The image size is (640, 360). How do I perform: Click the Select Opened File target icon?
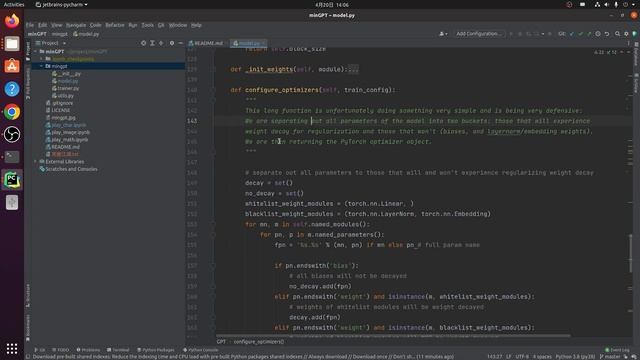(x=143, y=43)
